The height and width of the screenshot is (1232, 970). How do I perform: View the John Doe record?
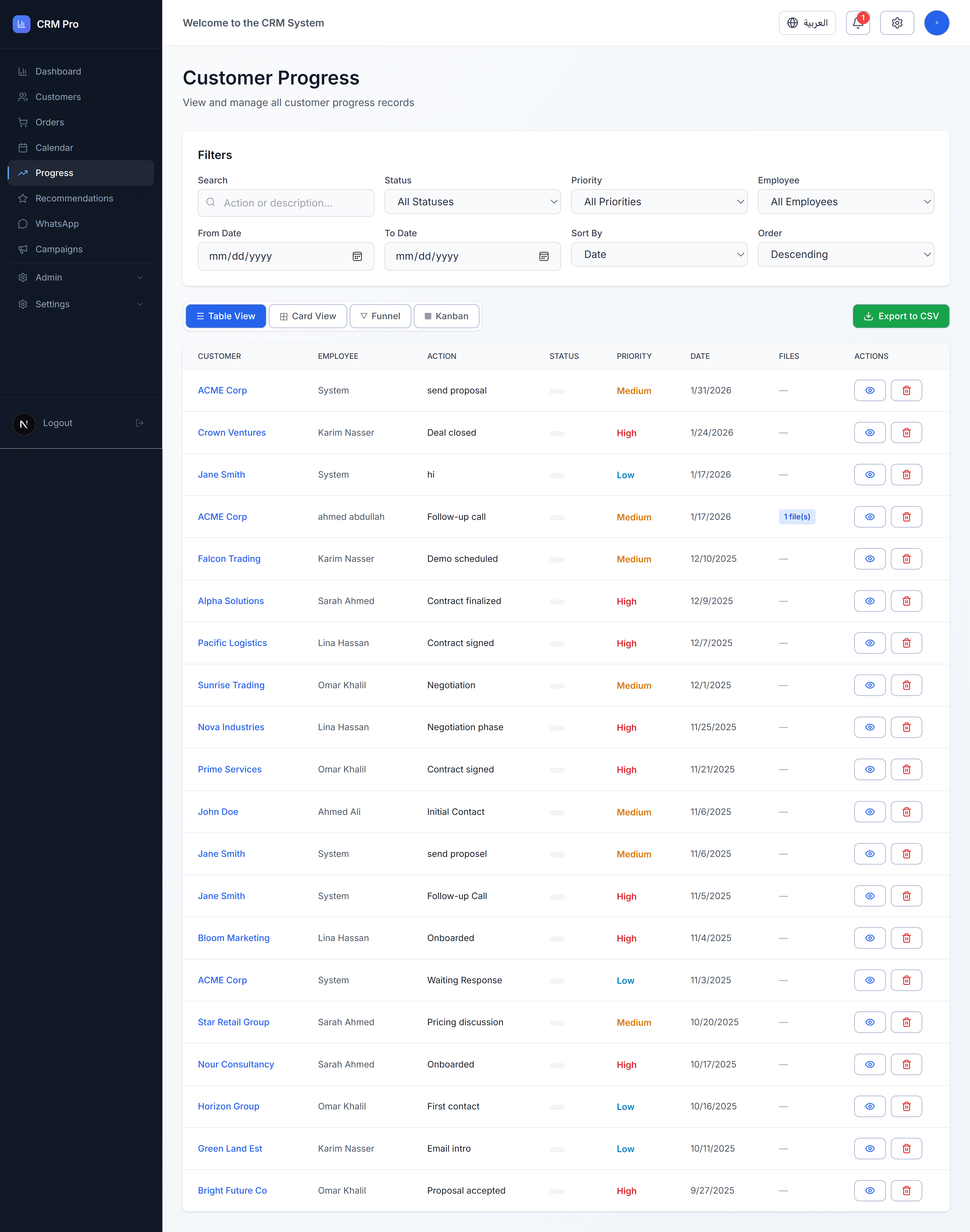click(870, 812)
